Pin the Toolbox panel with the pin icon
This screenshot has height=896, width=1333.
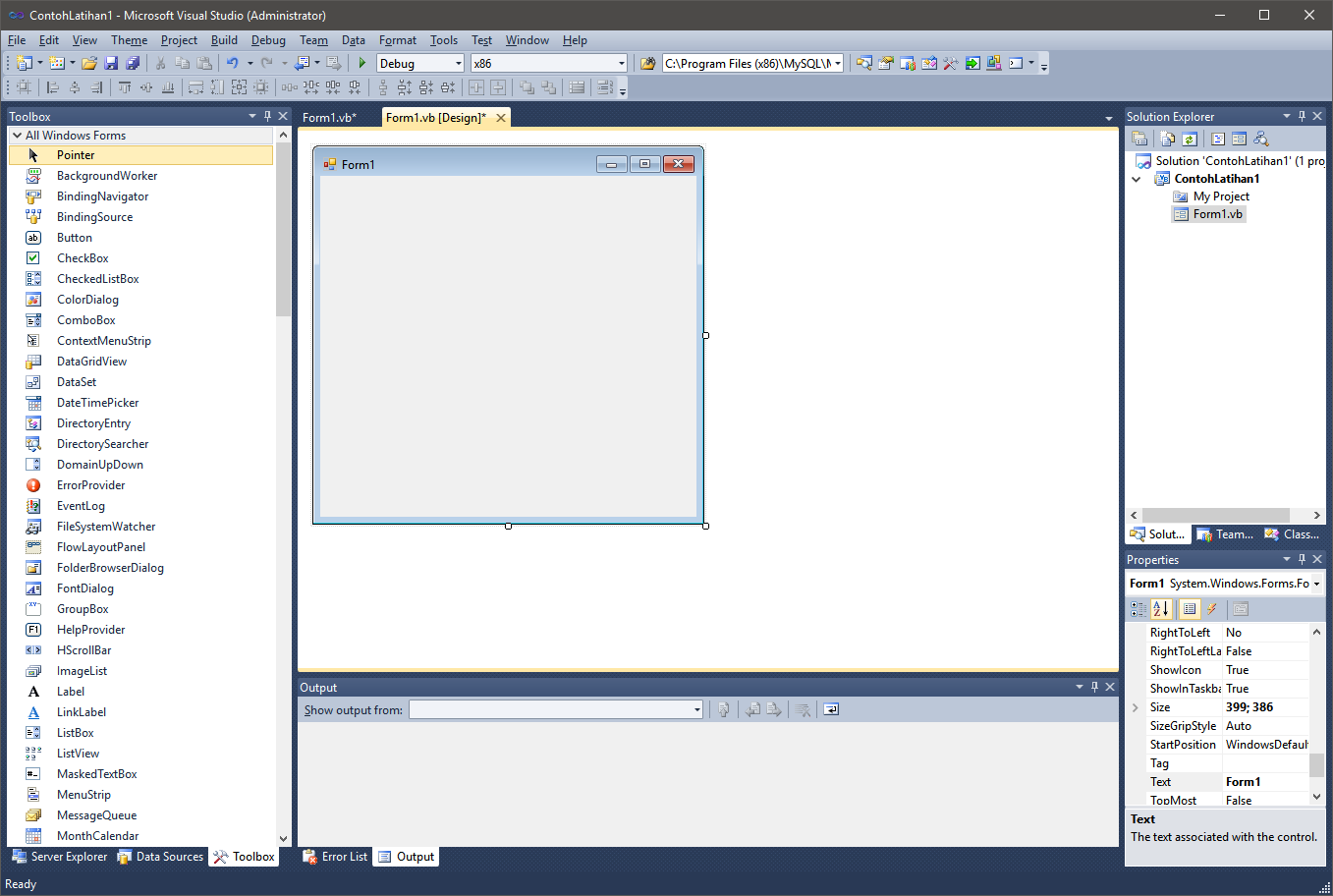pyautogui.click(x=267, y=115)
